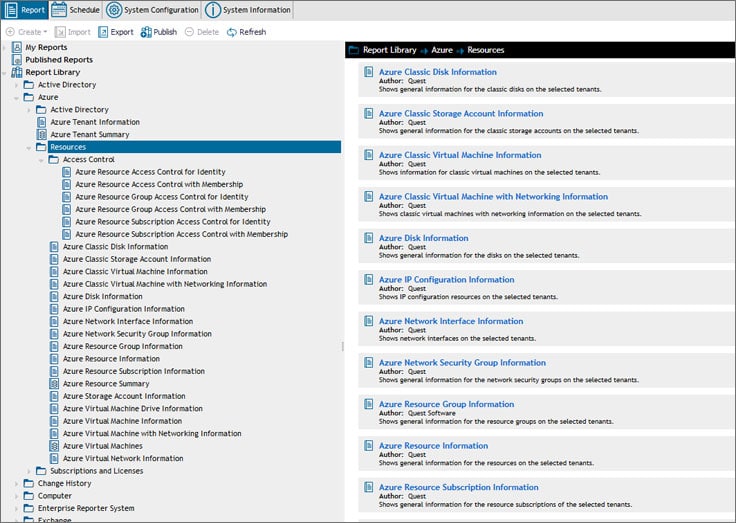The height and width of the screenshot is (523, 736).
Task: Click the Azure Tenant Information report icon
Action: [x=41, y=122]
